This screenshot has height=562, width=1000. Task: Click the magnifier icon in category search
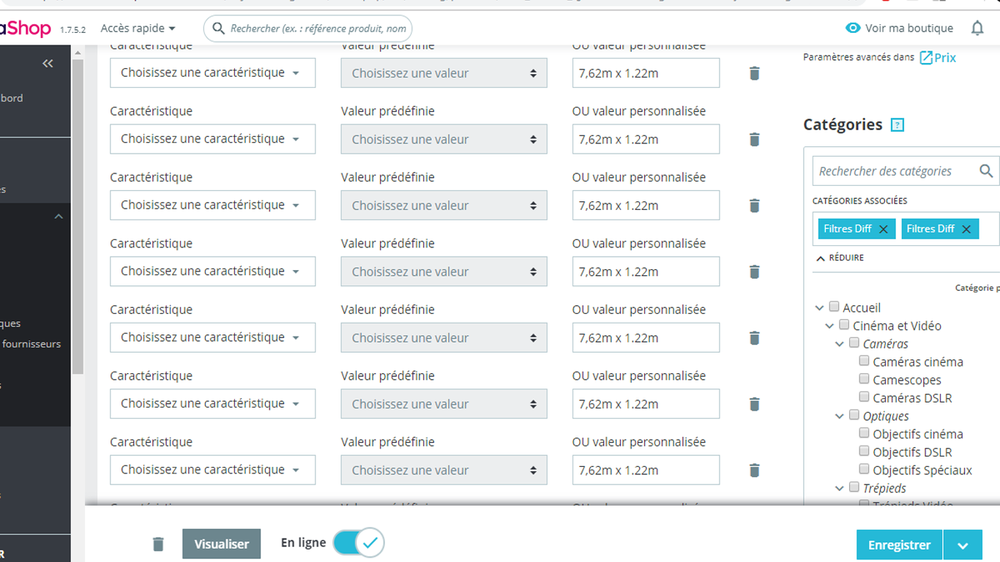[x=986, y=171]
